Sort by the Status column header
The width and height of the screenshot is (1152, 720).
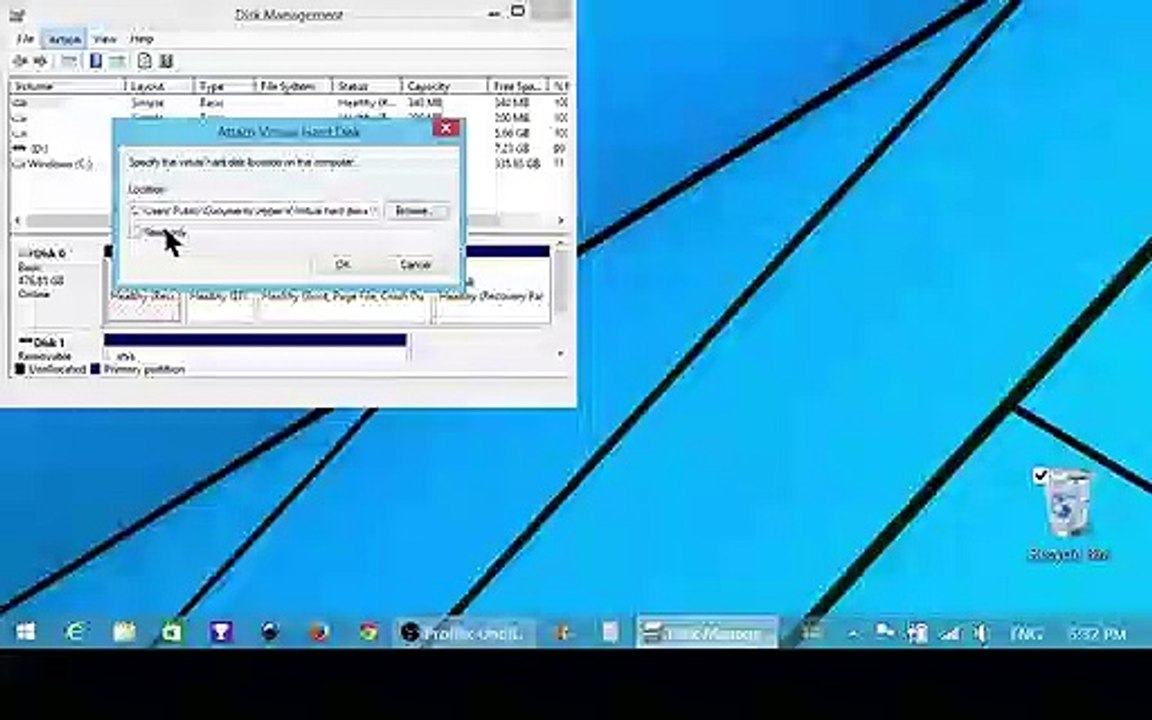coord(366,87)
